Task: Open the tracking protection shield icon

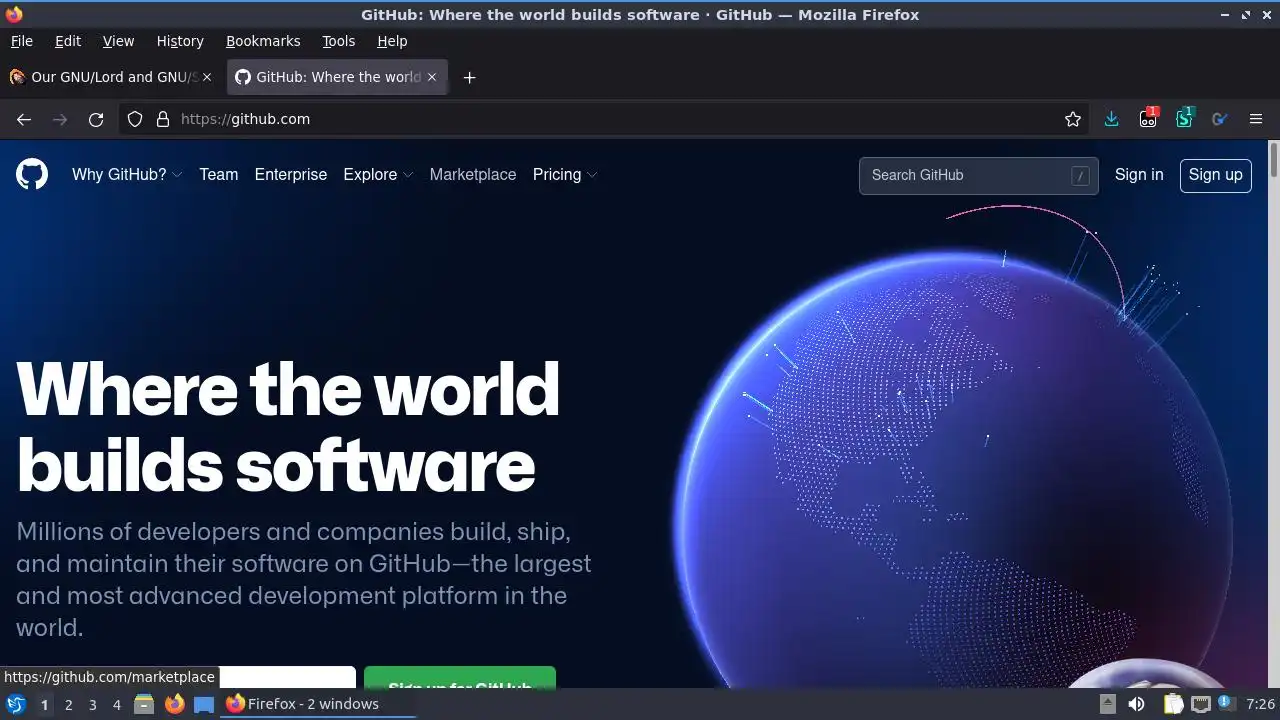Action: (x=135, y=119)
